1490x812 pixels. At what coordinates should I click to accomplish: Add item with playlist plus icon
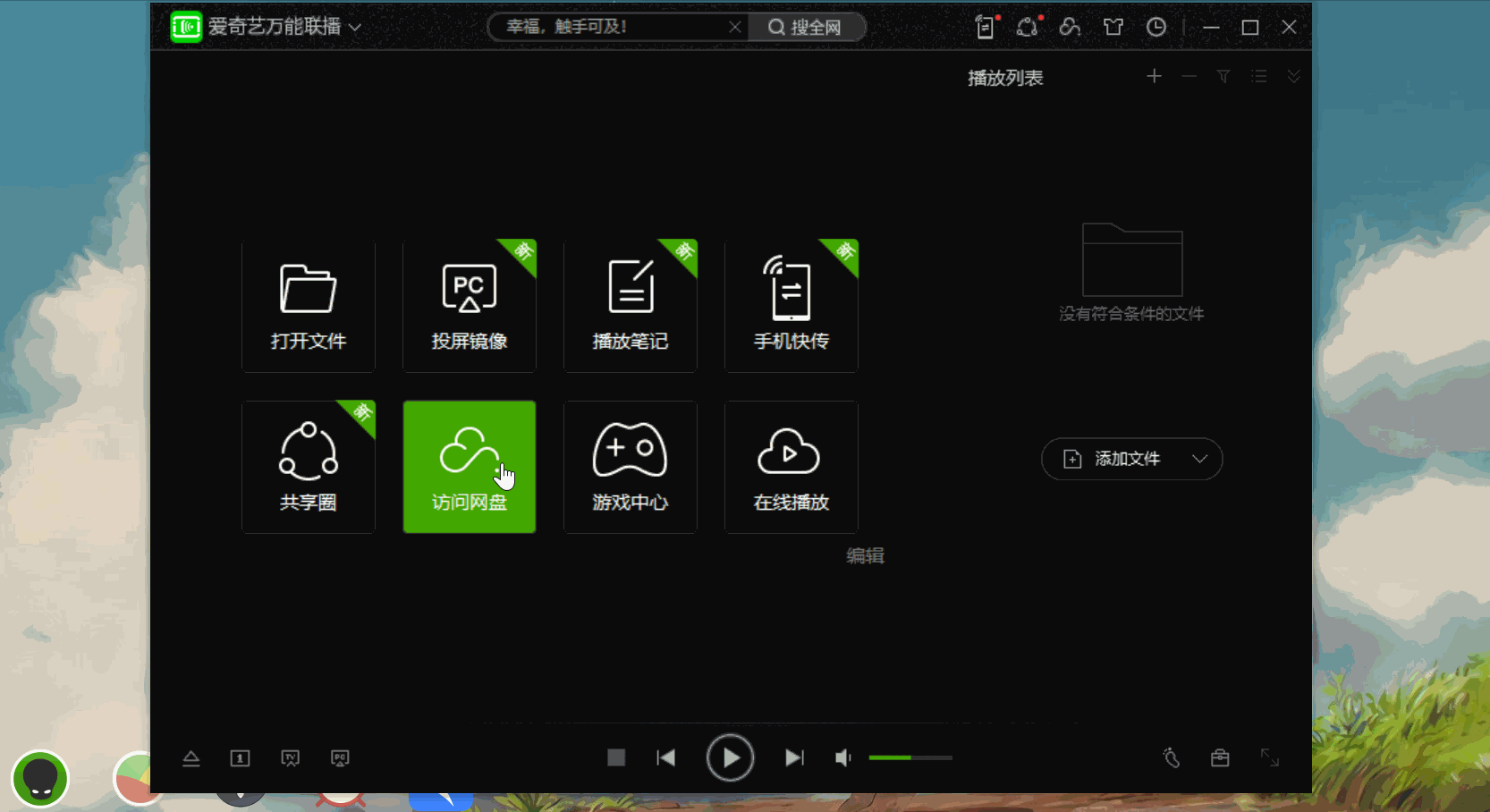[1154, 77]
